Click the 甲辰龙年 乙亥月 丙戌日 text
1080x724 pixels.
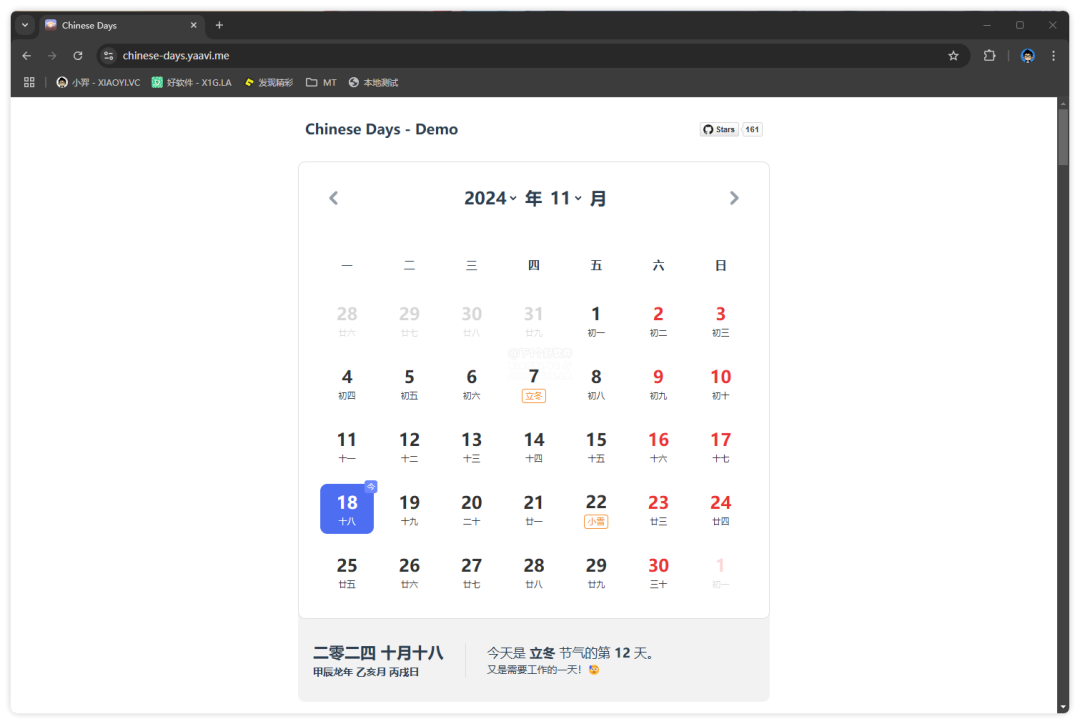pyautogui.click(x=366, y=672)
